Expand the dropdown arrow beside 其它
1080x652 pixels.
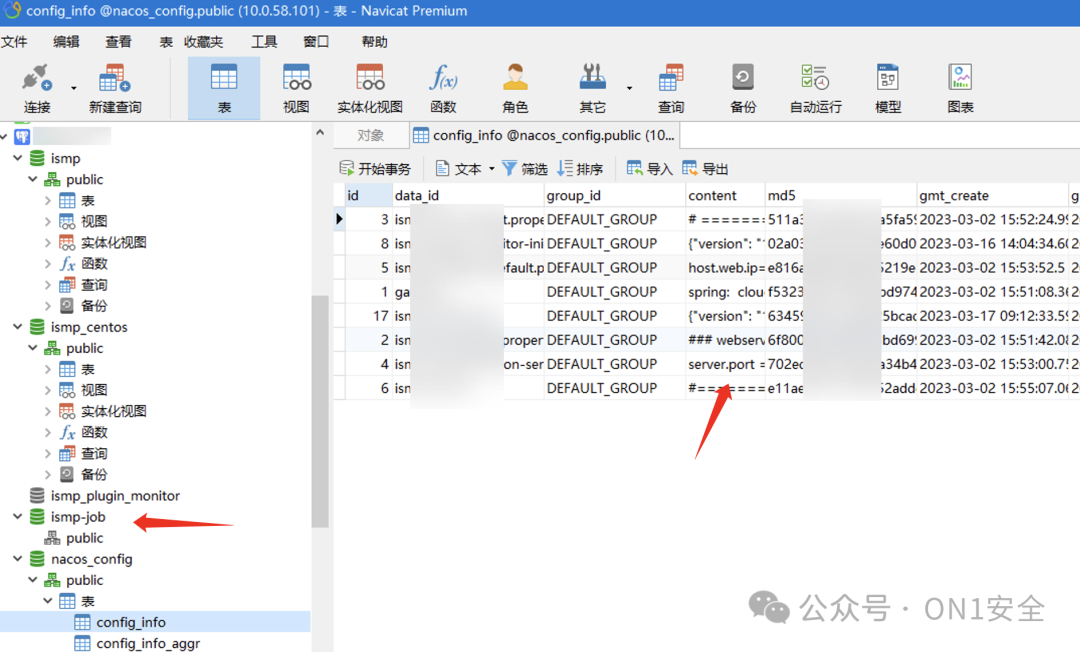(629, 88)
